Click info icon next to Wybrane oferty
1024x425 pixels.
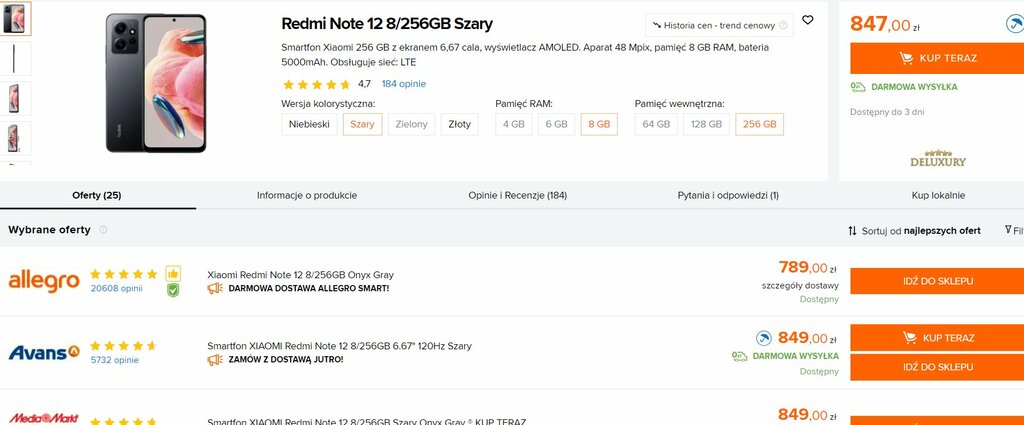(x=103, y=230)
